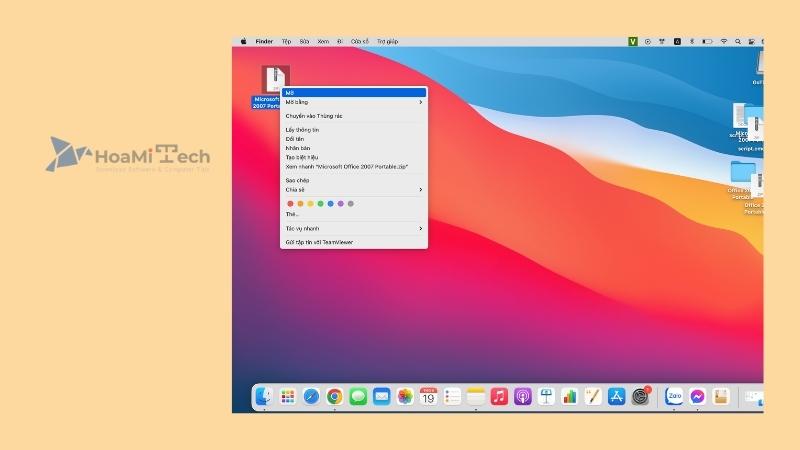Click the Wi-Fi icon in menu bar
This screenshot has width=800, height=450.
click(723, 41)
